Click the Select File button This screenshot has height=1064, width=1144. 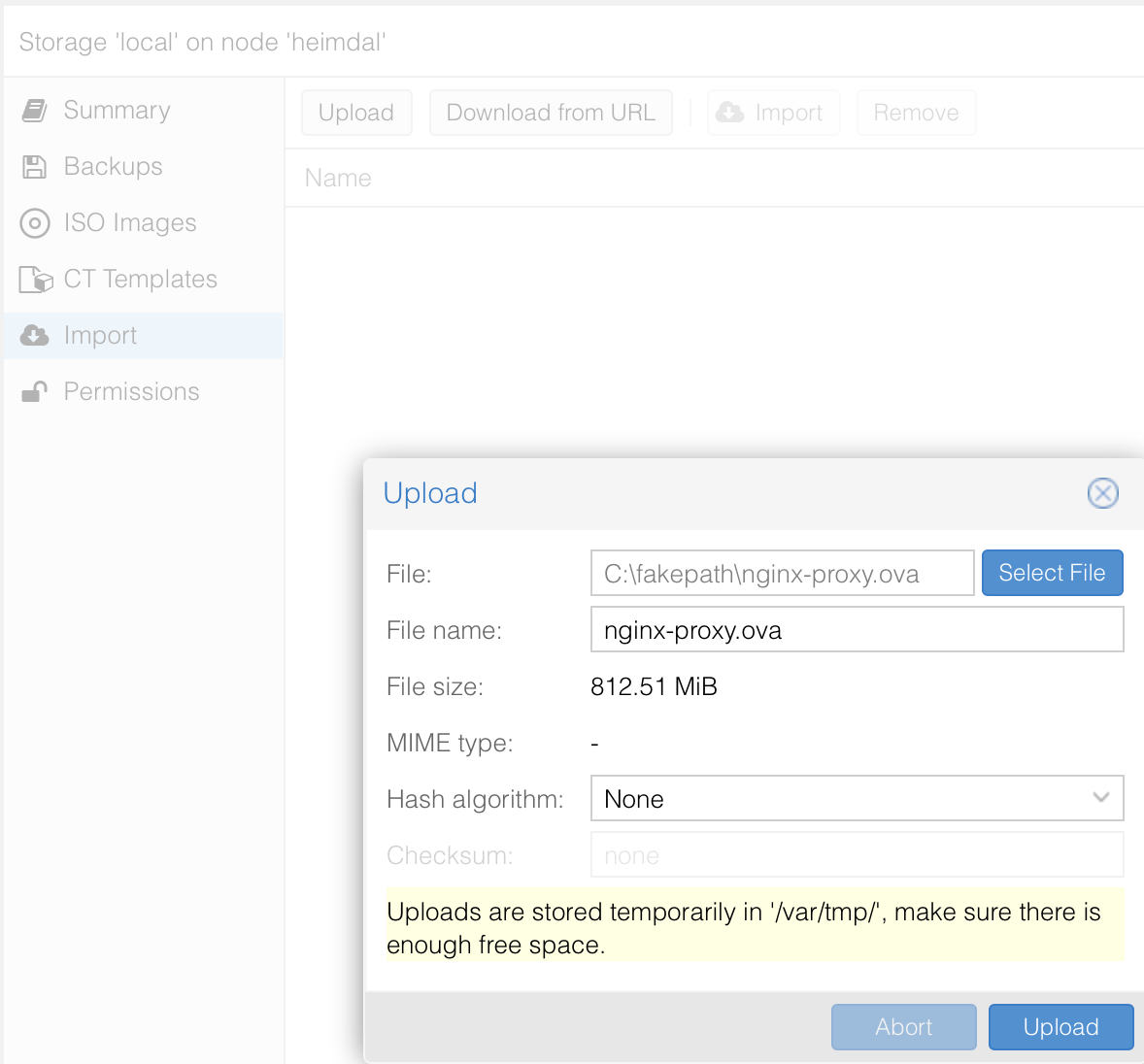(1052, 573)
